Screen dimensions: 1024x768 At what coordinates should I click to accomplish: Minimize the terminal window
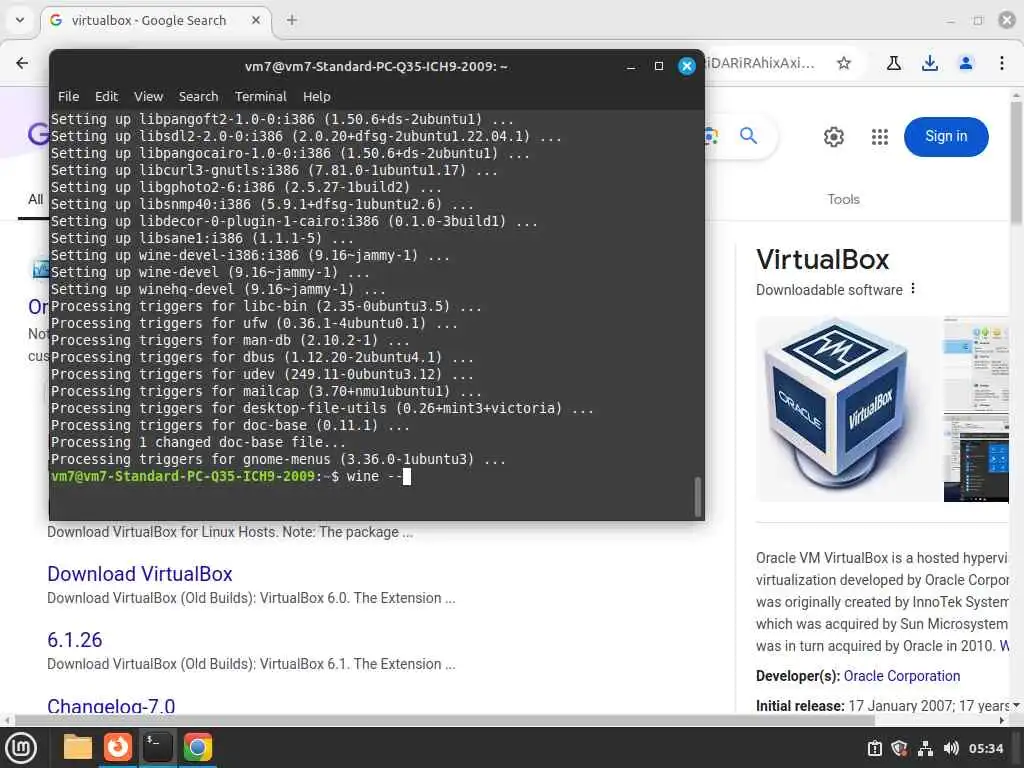631,67
